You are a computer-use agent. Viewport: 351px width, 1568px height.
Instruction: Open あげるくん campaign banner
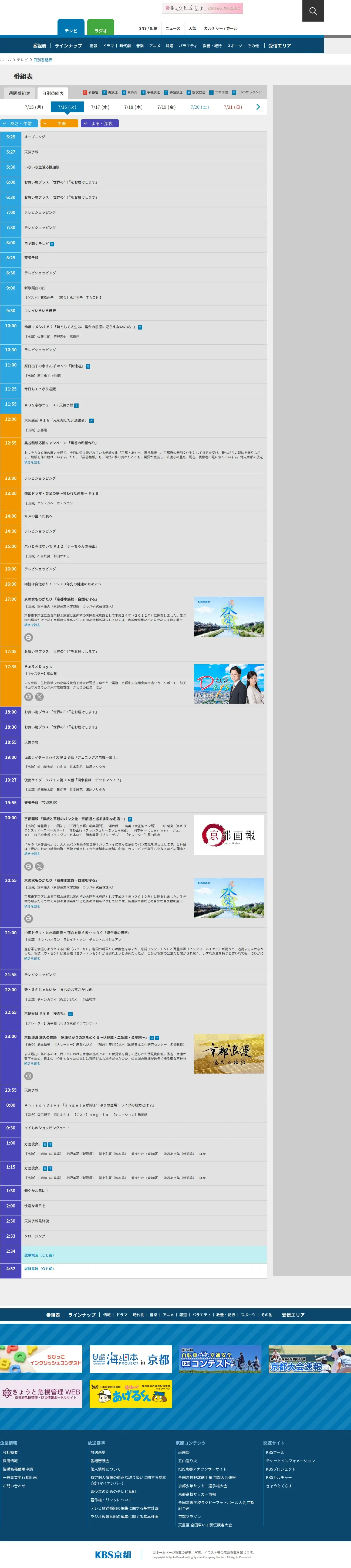click(x=130, y=1394)
